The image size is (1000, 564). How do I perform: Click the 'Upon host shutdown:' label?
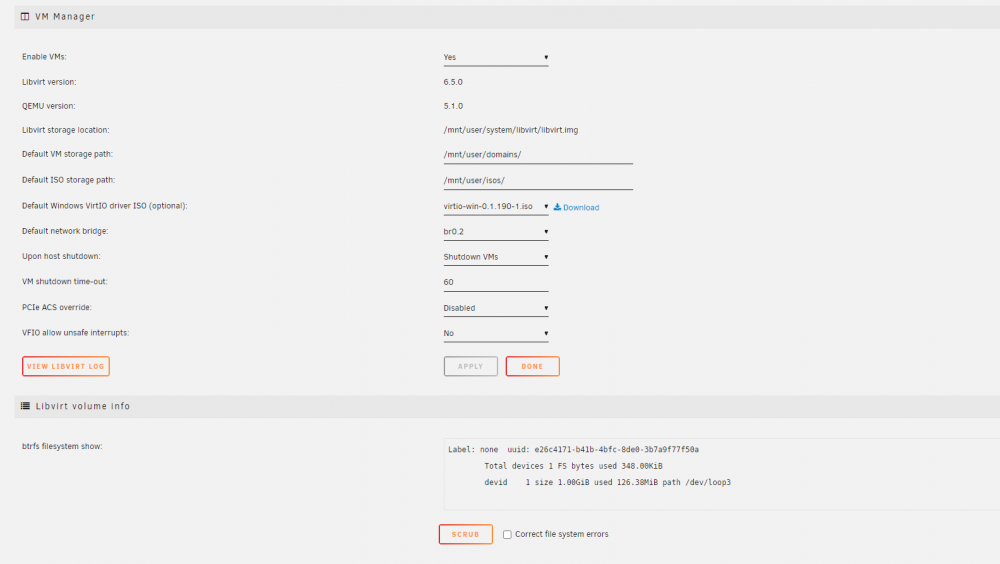[61, 256]
